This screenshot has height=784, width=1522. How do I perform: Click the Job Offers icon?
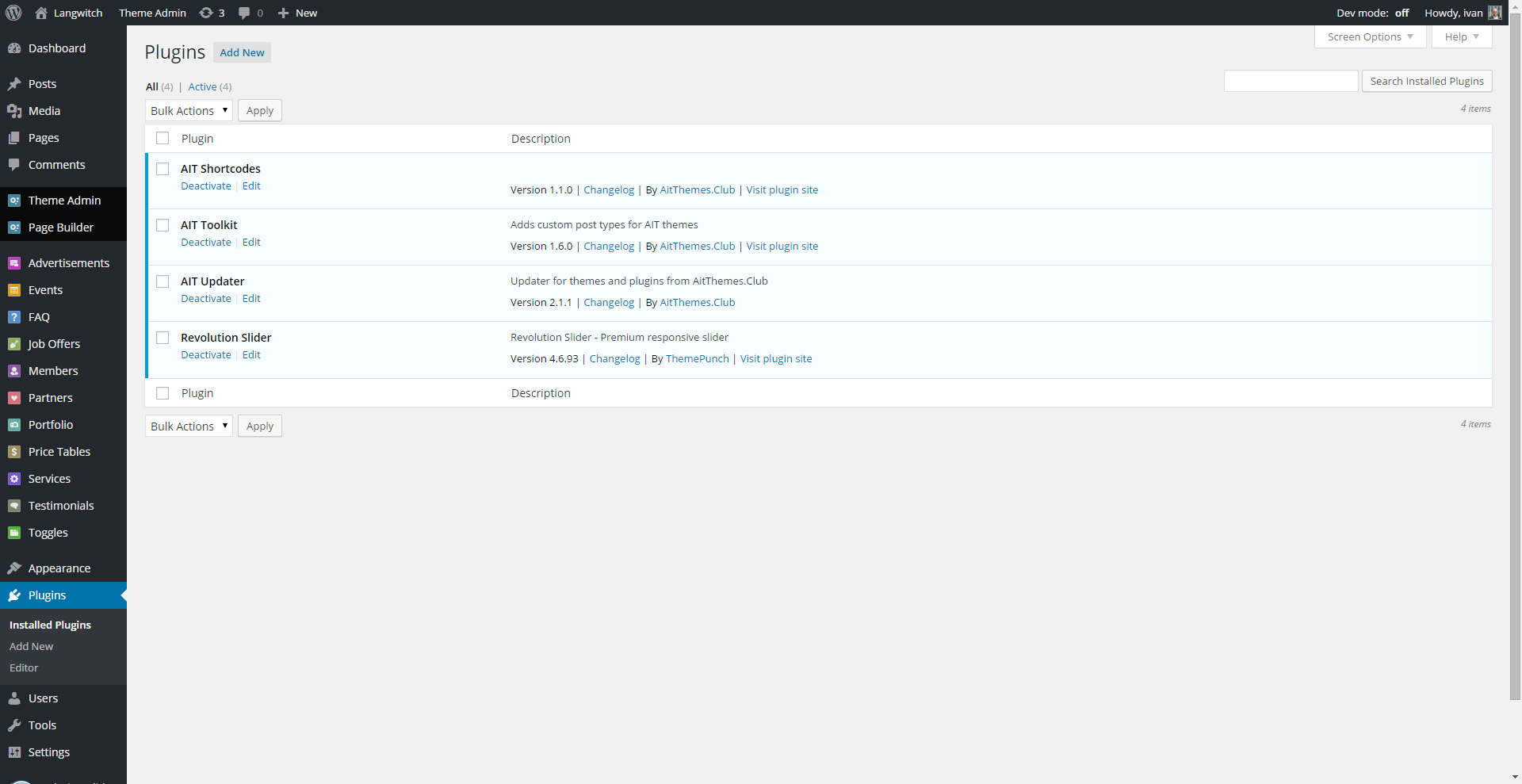pos(14,344)
